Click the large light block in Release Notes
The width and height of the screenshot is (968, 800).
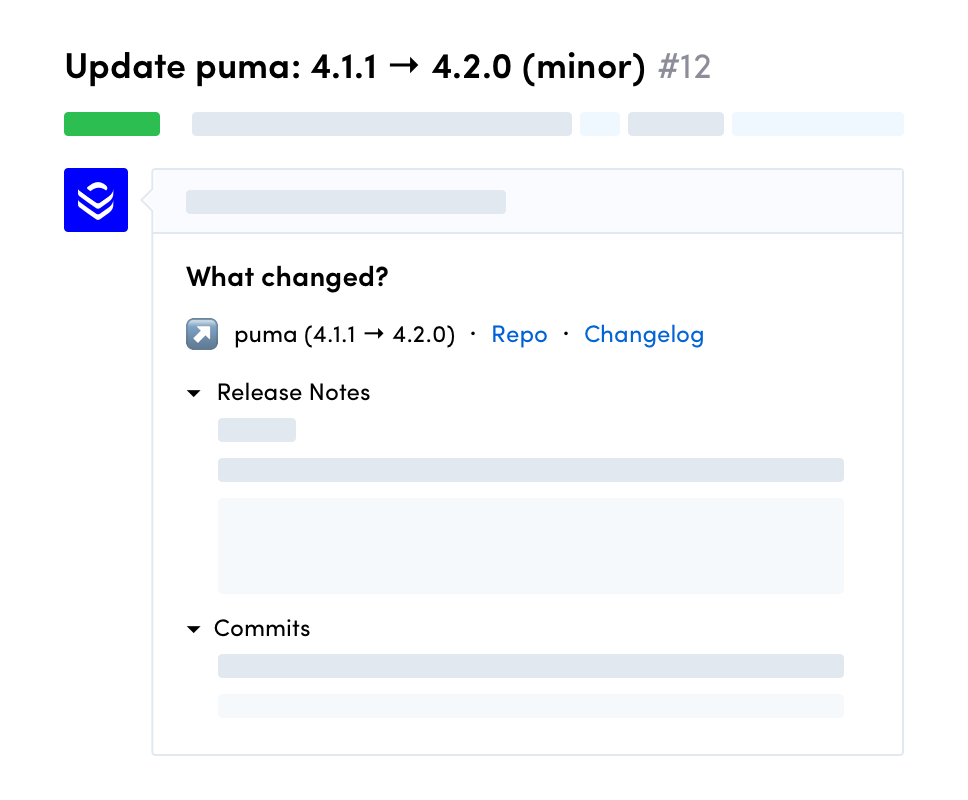(530, 546)
